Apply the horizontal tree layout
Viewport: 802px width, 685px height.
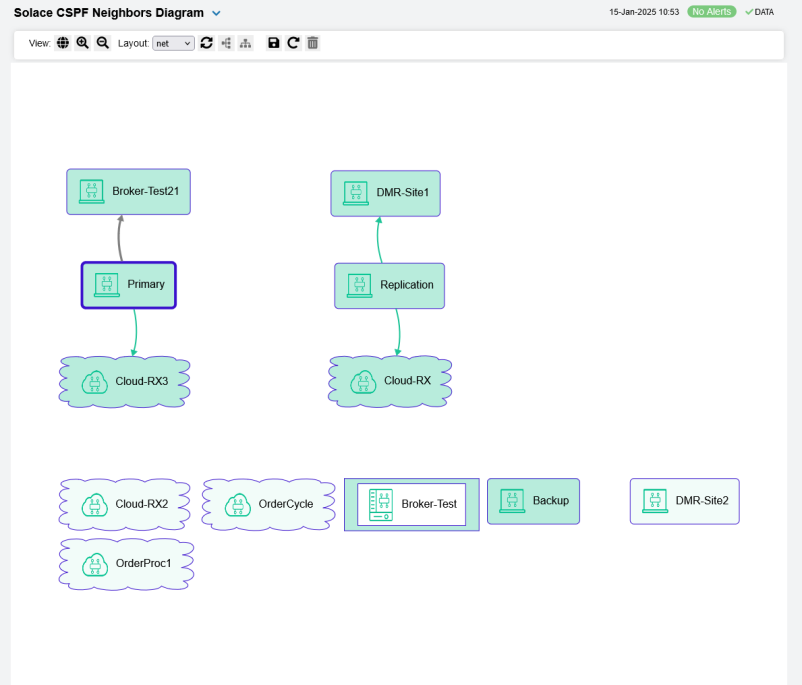coord(225,44)
